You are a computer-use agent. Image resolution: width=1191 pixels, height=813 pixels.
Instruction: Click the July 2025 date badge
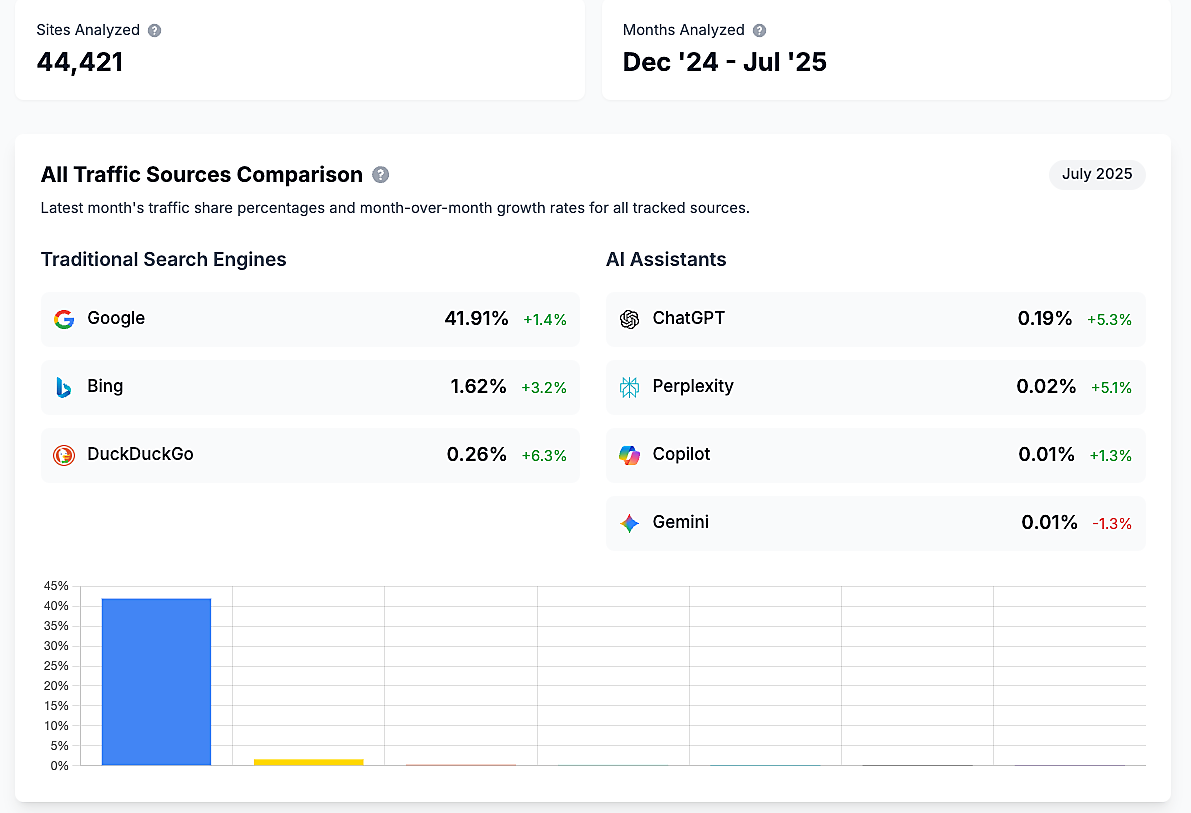point(1097,174)
